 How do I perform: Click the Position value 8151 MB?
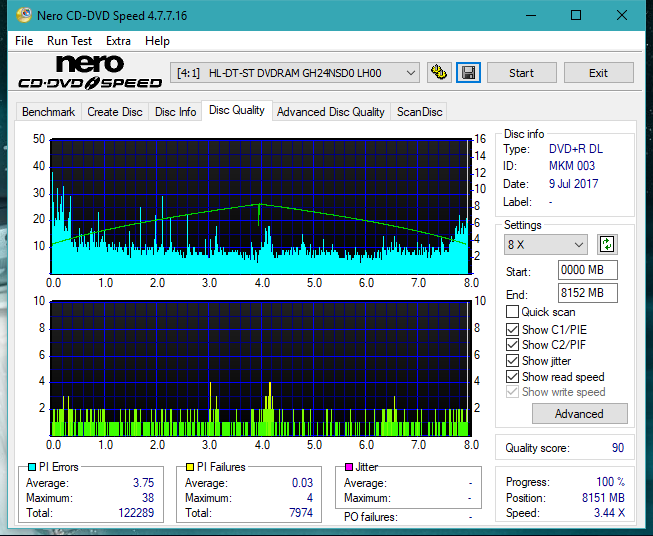click(x=603, y=498)
